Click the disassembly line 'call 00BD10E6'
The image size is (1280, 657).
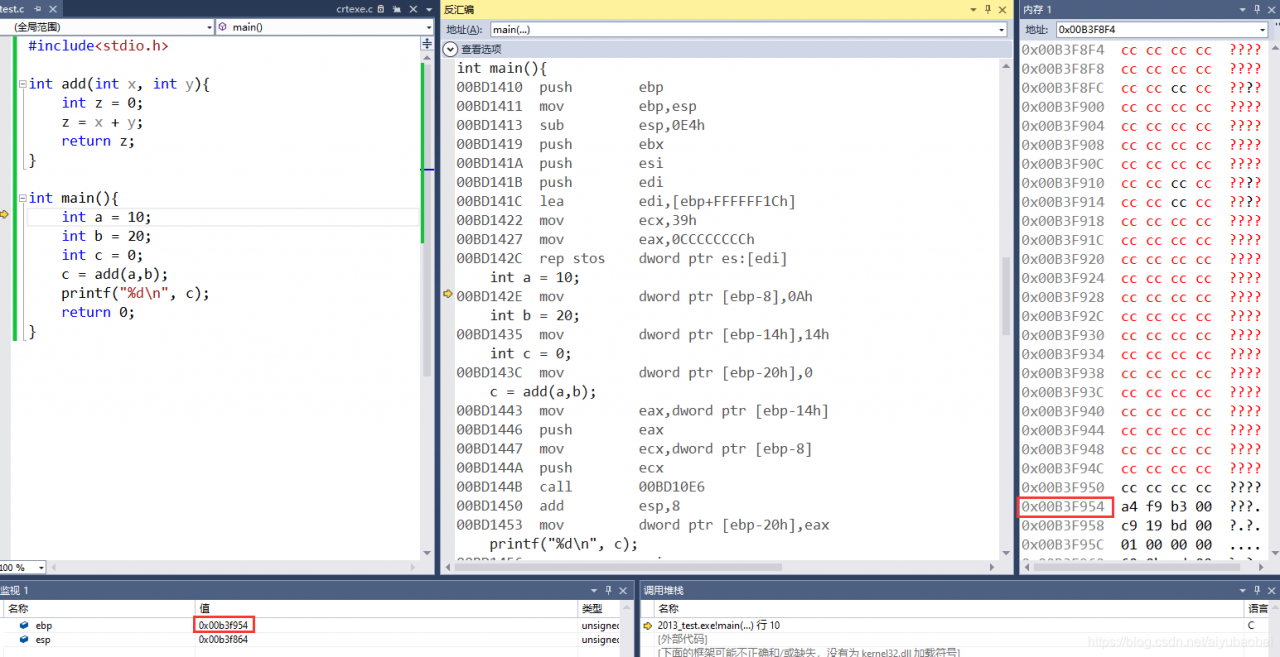(x=581, y=487)
